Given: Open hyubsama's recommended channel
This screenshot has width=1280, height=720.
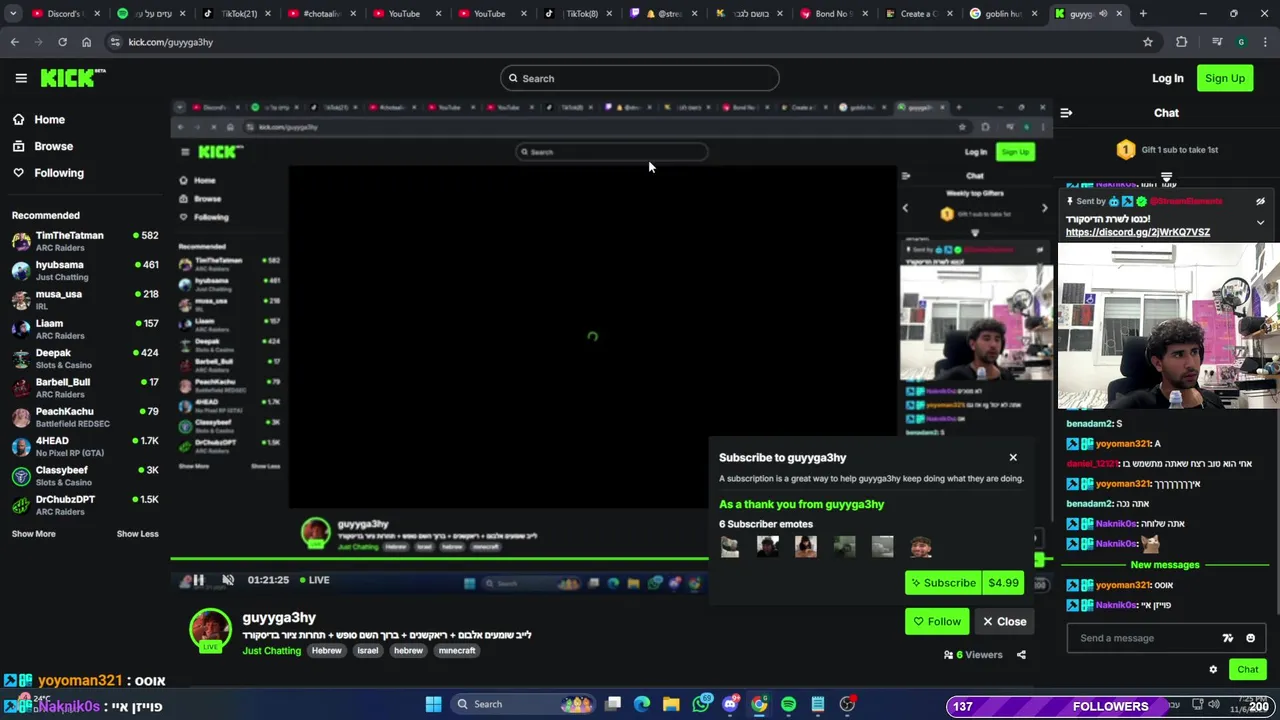Looking at the screenshot, I should [x=85, y=270].
